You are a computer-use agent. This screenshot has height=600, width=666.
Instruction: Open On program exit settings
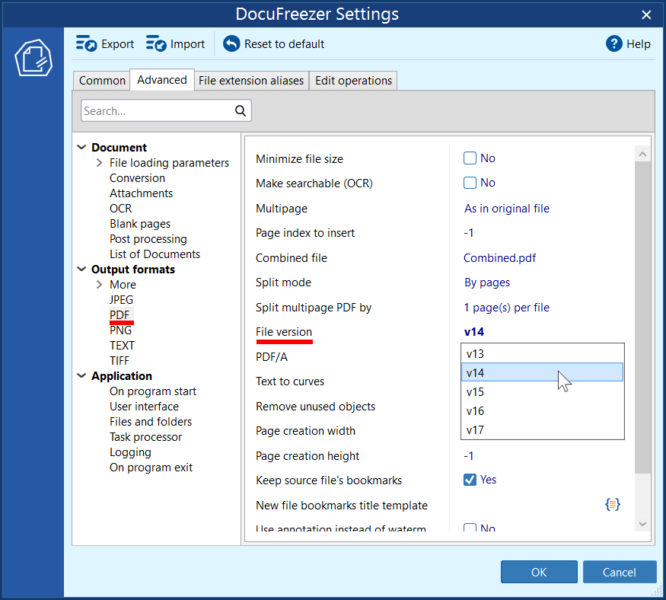(x=151, y=467)
